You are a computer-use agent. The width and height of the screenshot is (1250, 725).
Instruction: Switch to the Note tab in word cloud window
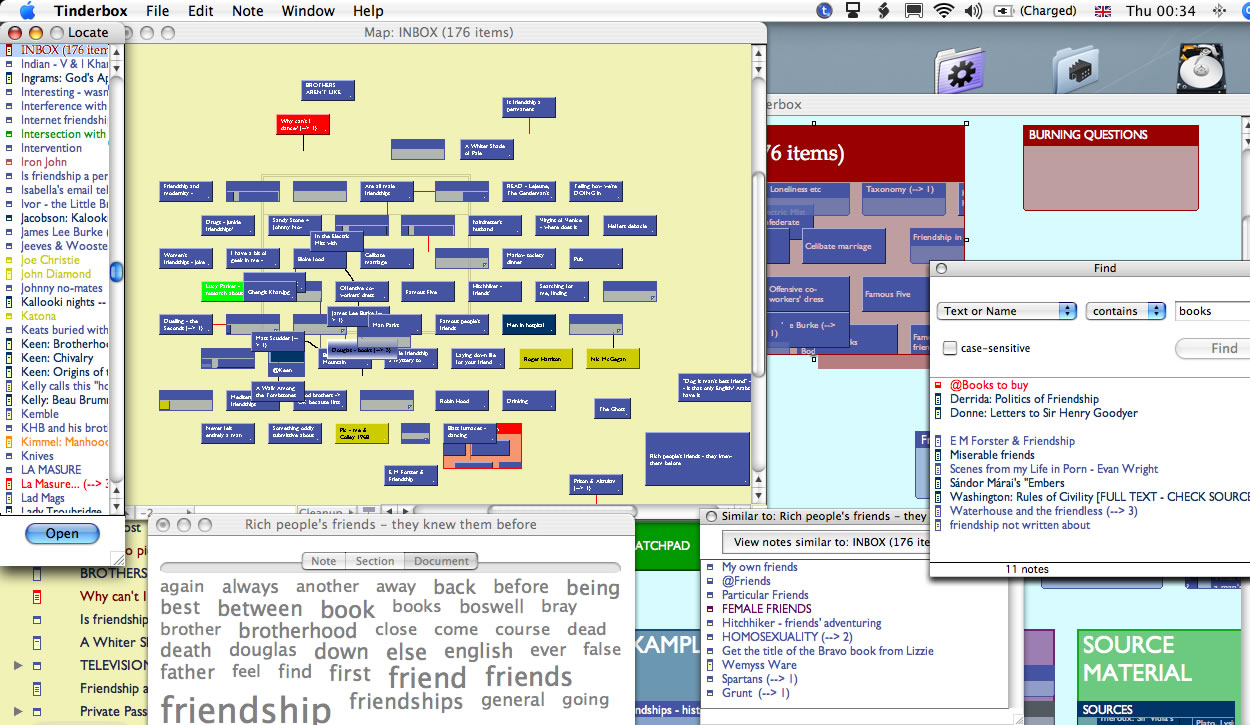pyautogui.click(x=324, y=561)
